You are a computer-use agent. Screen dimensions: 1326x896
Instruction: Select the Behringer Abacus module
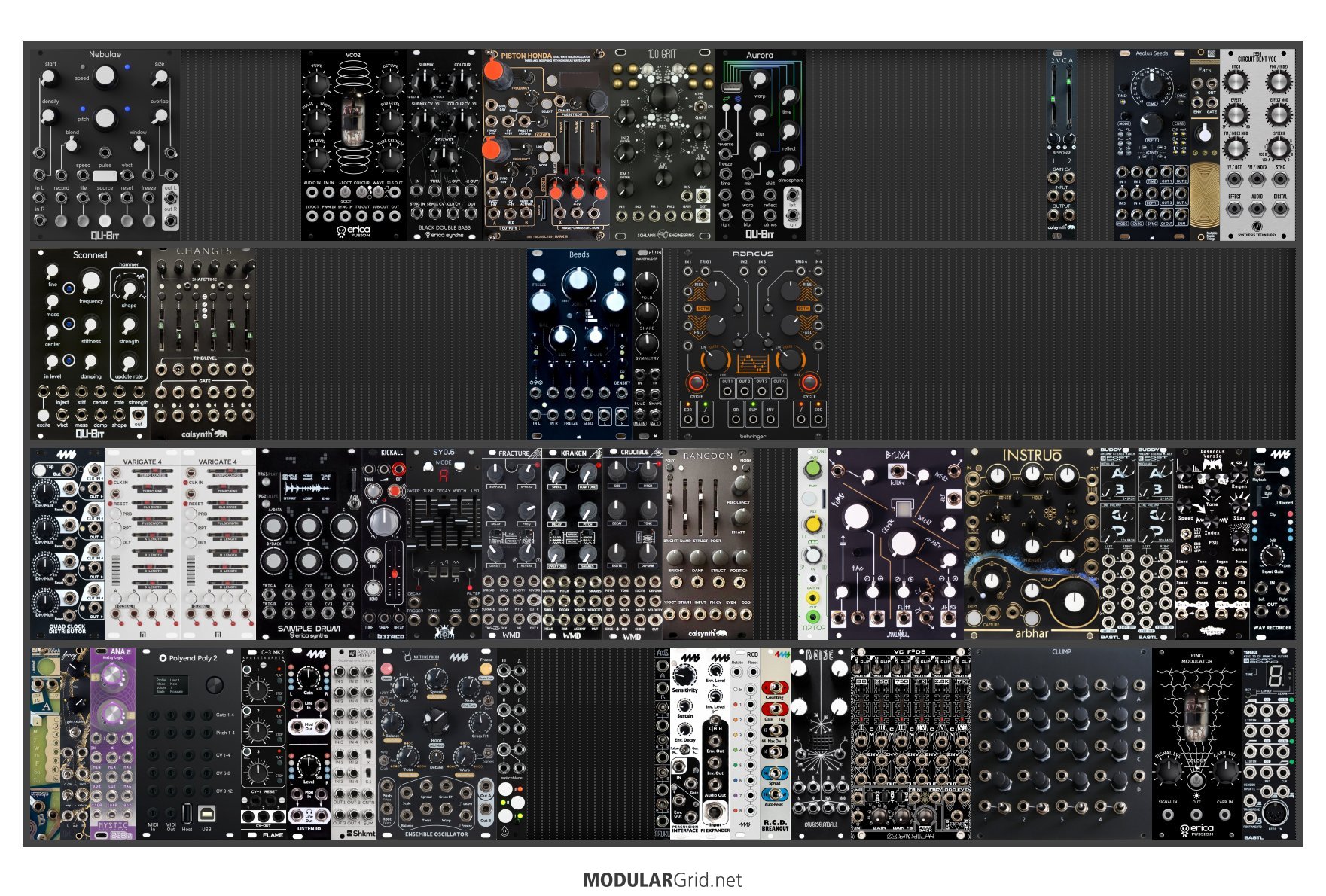[753, 344]
